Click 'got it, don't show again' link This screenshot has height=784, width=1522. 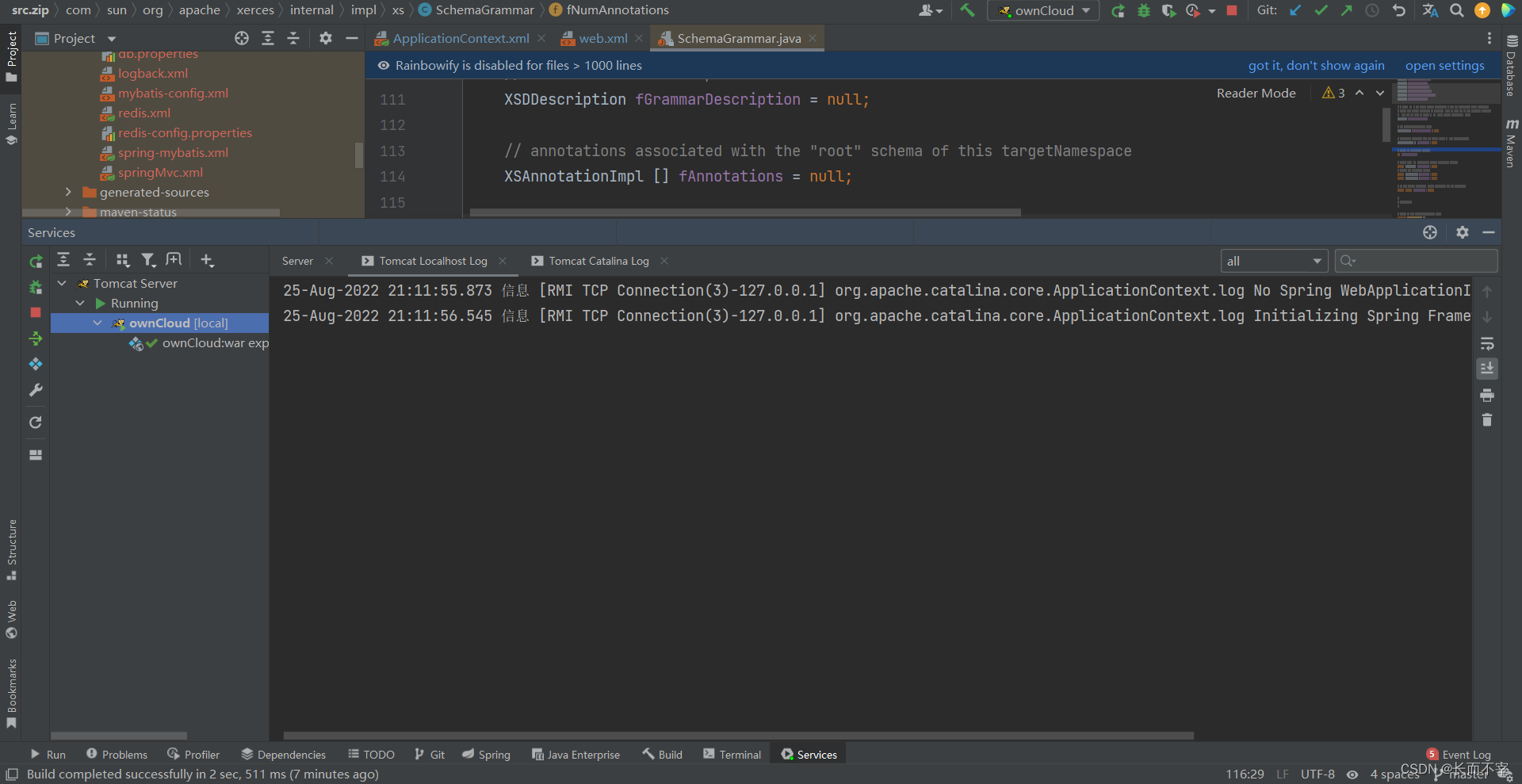(x=1316, y=65)
